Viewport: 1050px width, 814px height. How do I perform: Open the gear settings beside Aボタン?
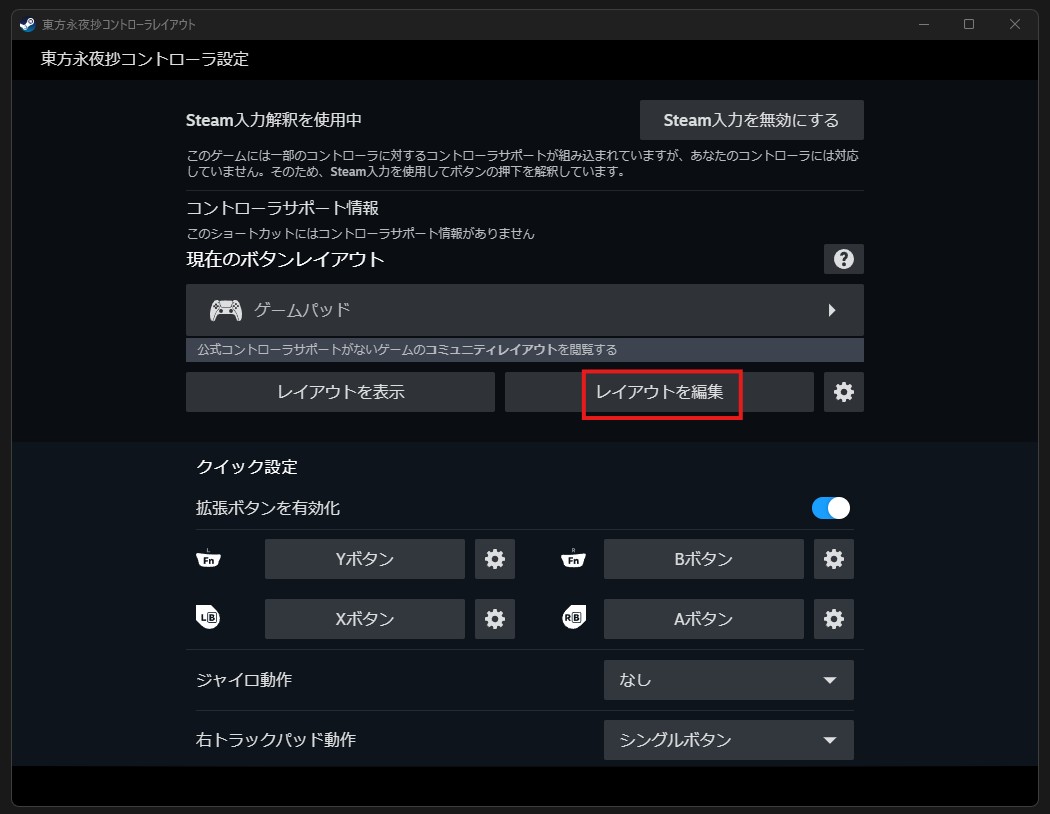pos(833,618)
